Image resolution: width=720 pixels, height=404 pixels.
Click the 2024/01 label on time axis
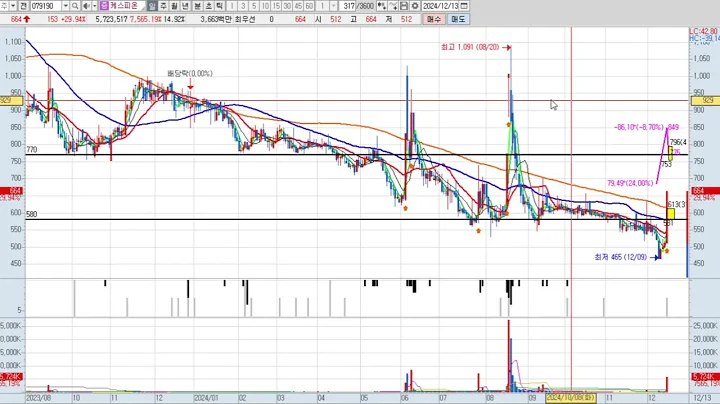pos(206,398)
